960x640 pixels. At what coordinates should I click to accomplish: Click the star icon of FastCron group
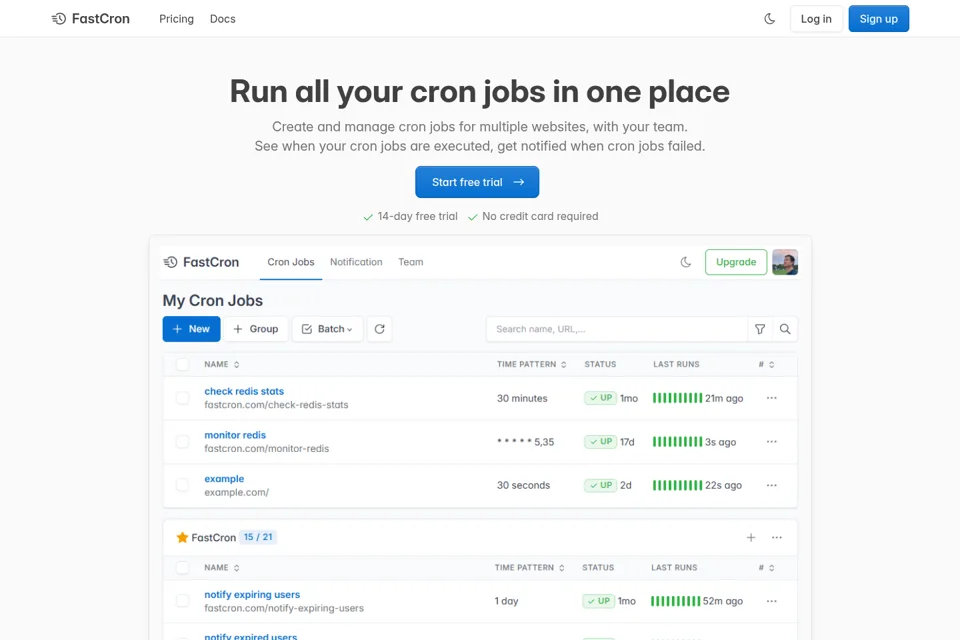click(182, 537)
